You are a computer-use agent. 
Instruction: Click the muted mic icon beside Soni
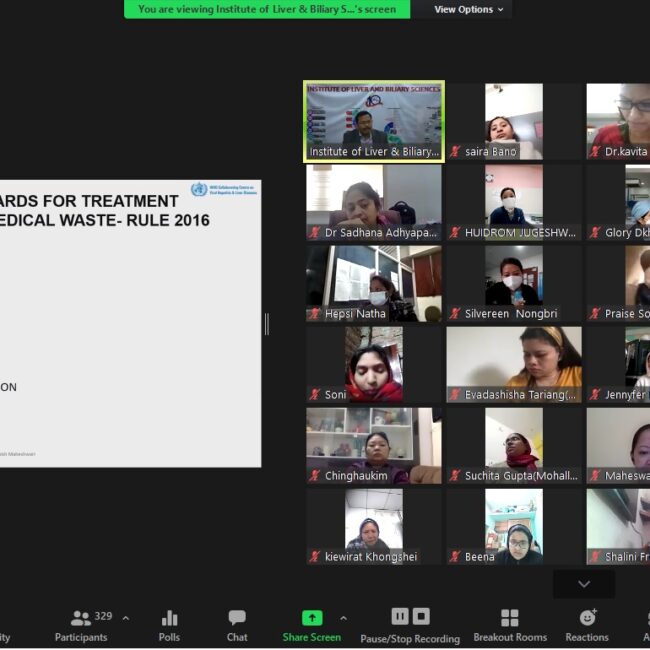point(315,395)
